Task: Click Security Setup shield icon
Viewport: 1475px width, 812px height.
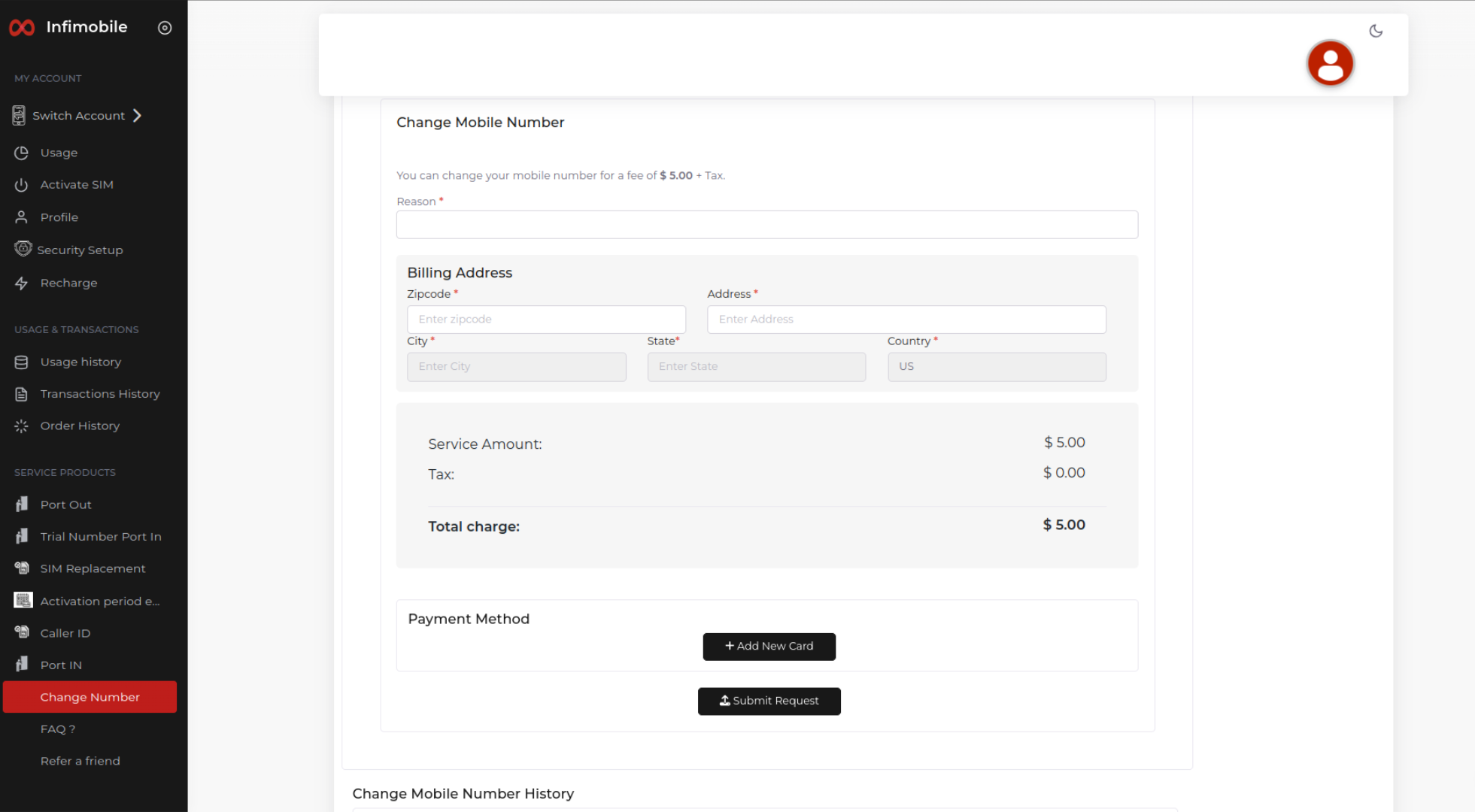Action: [23, 249]
